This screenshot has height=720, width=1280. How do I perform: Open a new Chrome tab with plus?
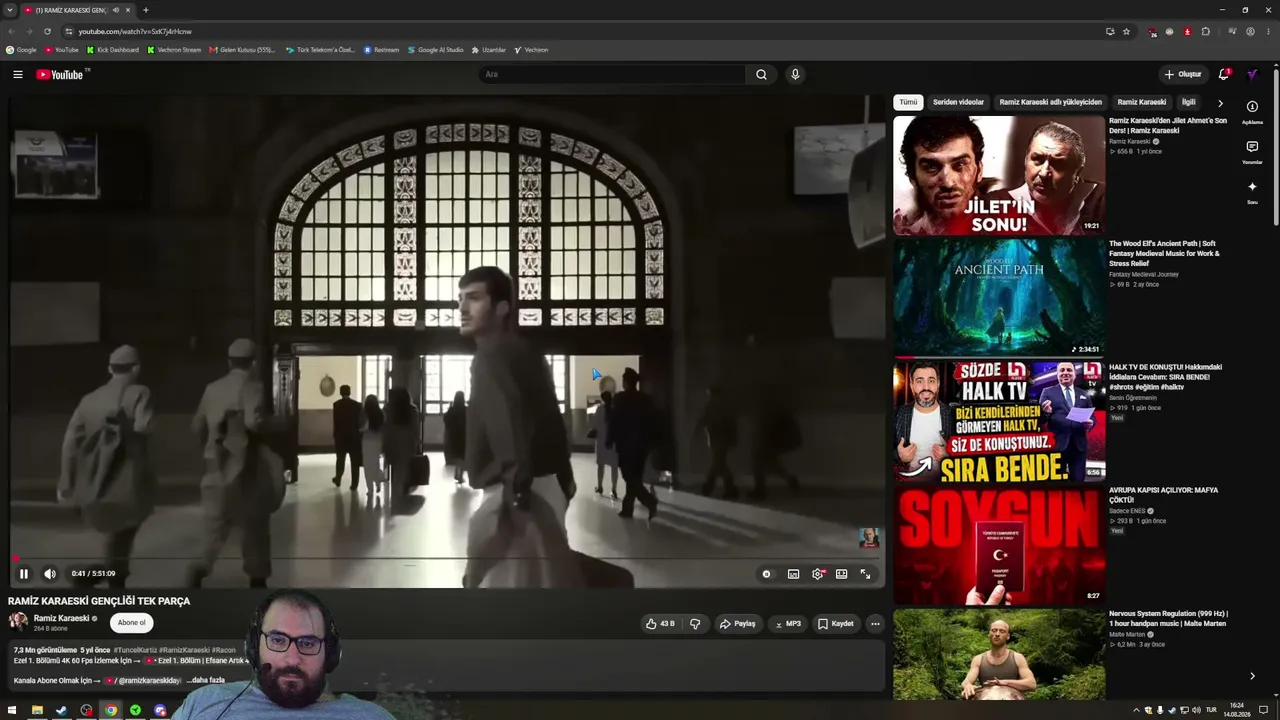coord(145,10)
